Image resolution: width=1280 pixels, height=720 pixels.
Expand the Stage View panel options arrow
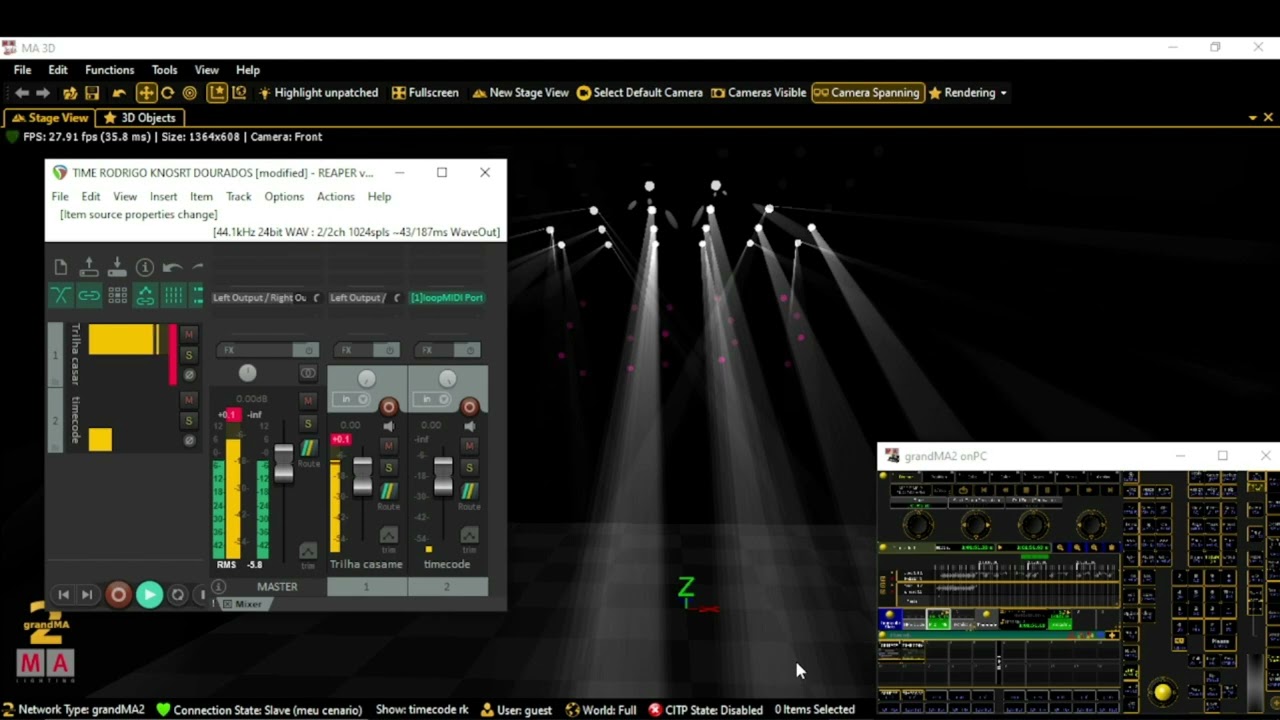[x=1253, y=118]
